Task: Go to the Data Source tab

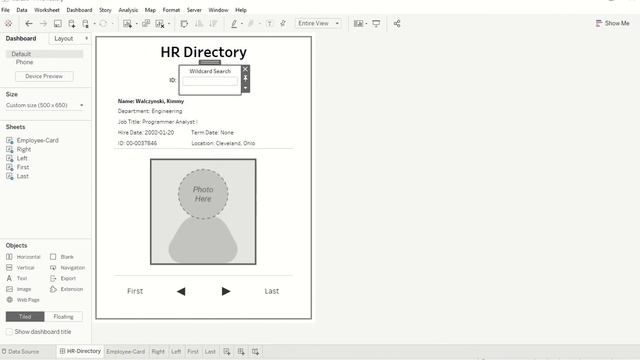Action: 20,351
